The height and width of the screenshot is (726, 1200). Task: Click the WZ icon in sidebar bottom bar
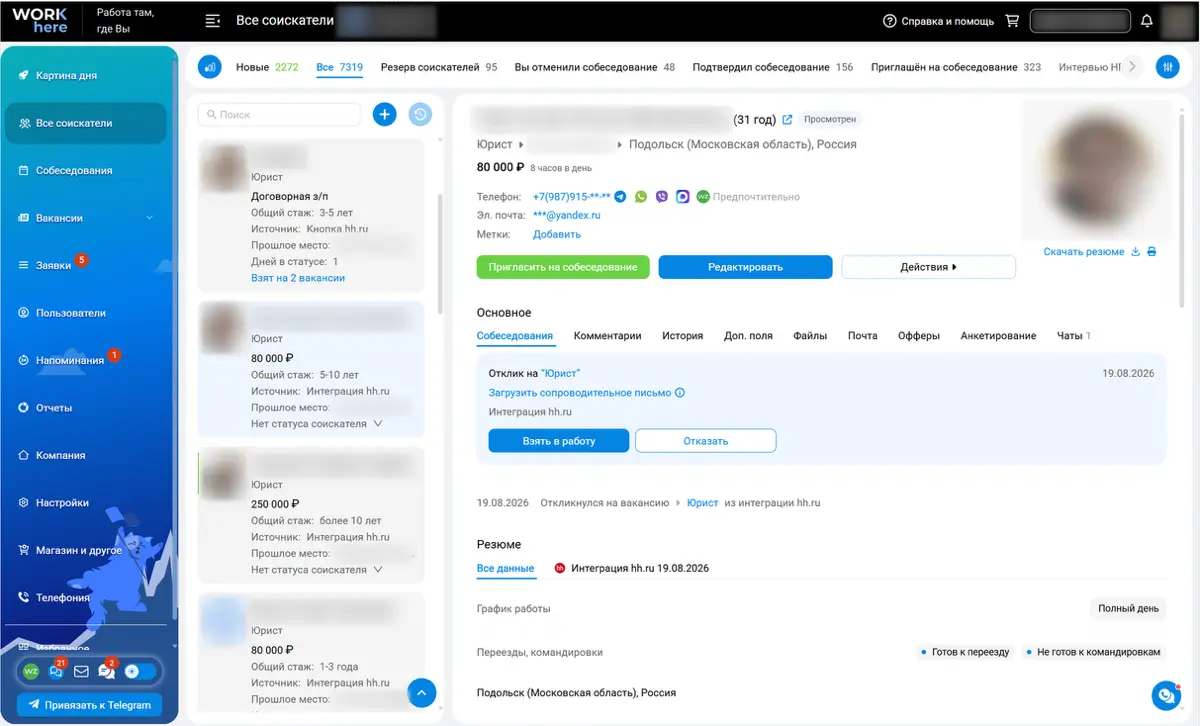click(31, 671)
